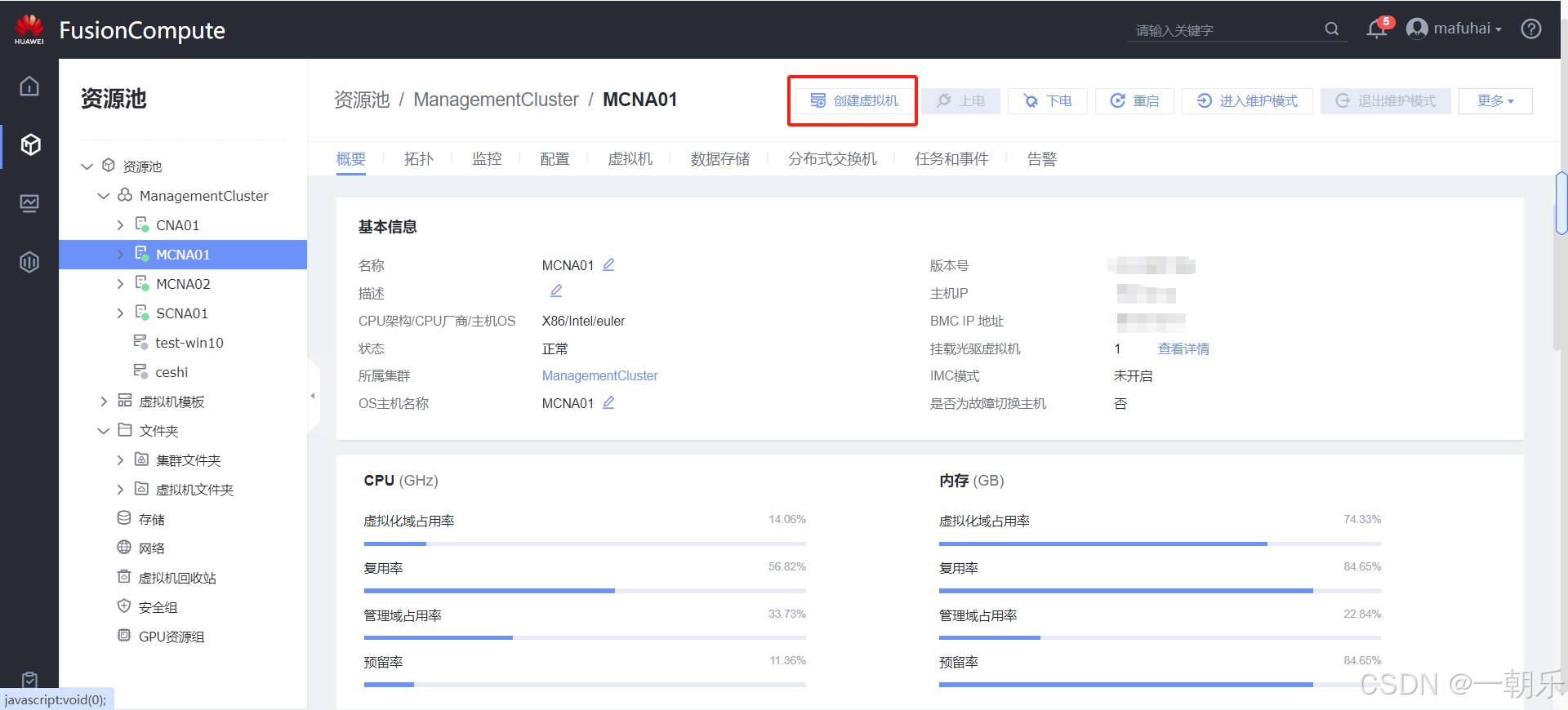Click the 重启 restart button
1568x710 pixels.
tap(1134, 100)
